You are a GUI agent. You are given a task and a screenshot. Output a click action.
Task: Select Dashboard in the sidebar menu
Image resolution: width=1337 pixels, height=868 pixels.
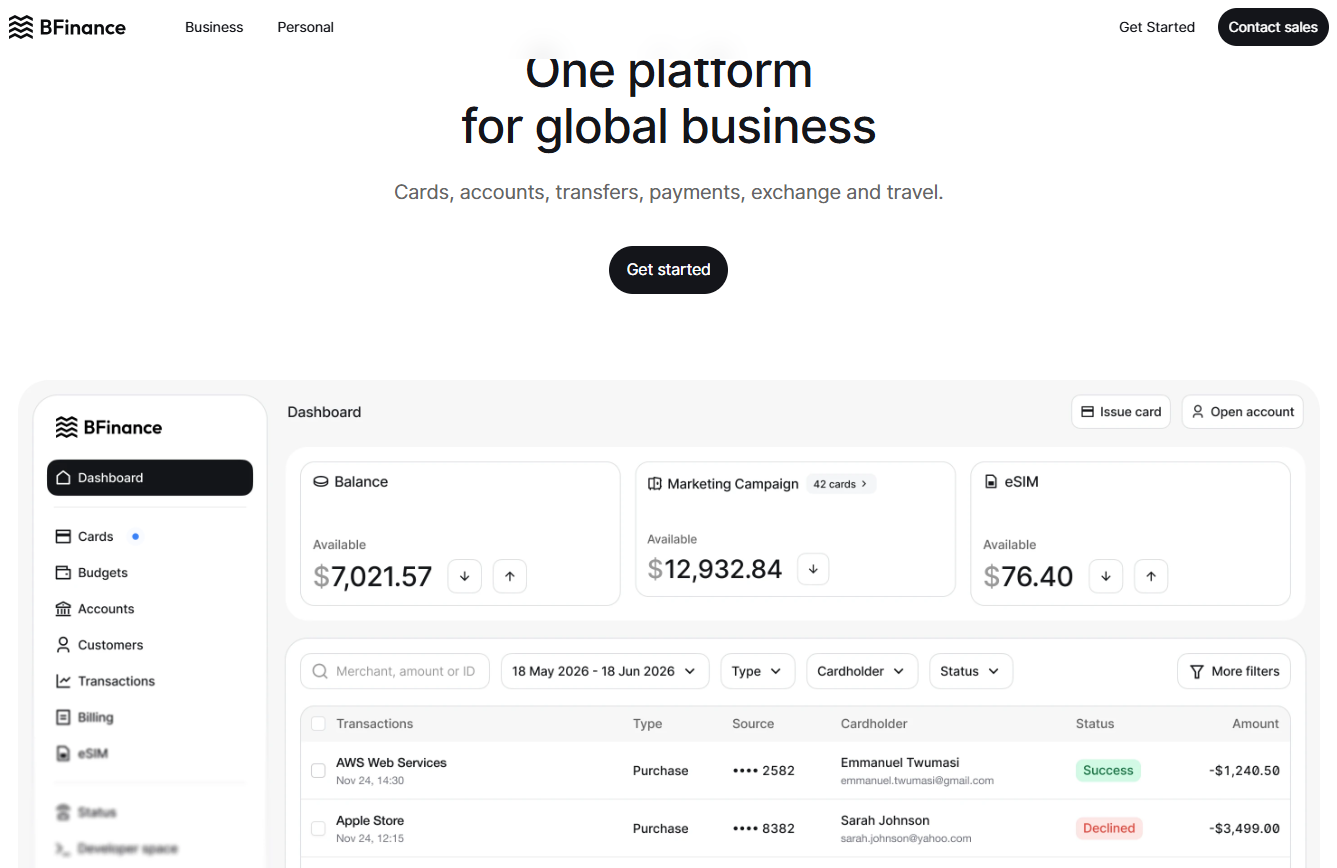[150, 477]
